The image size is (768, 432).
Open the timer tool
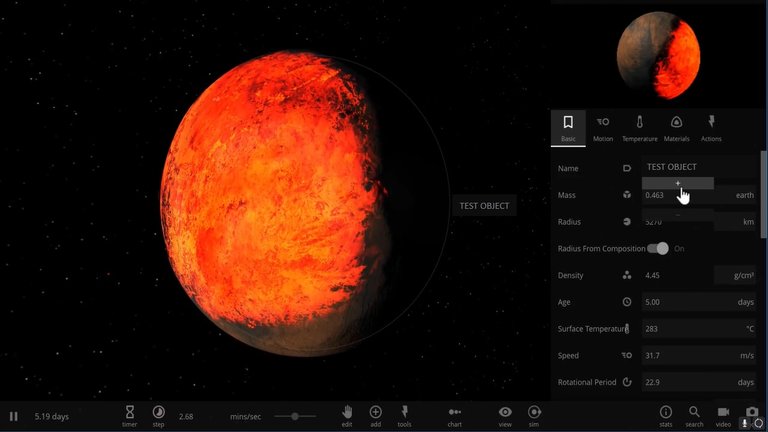[x=129, y=416]
